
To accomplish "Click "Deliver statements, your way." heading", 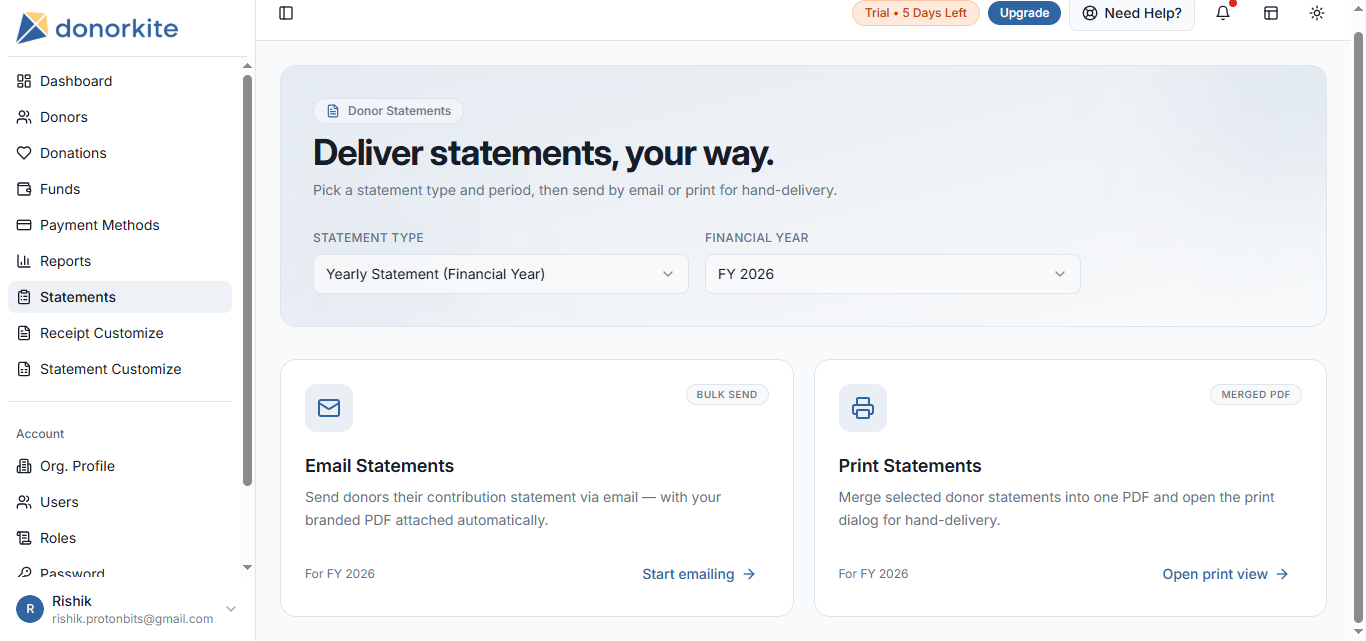I will point(543,153).
